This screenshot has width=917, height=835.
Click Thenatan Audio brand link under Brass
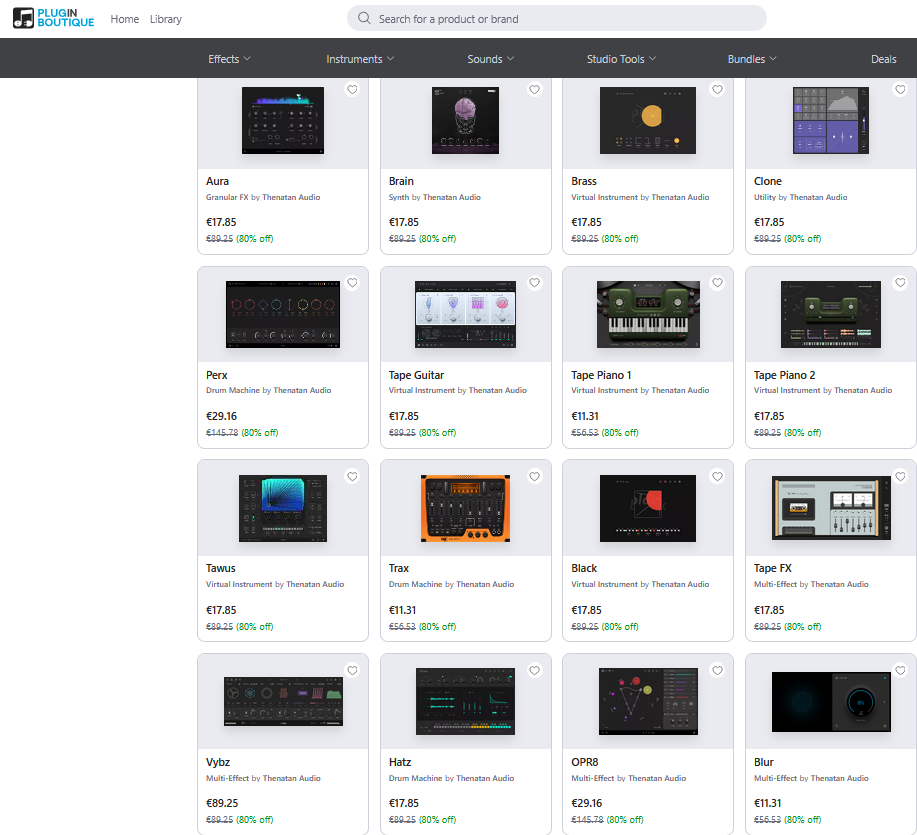pyautogui.click(x=680, y=197)
